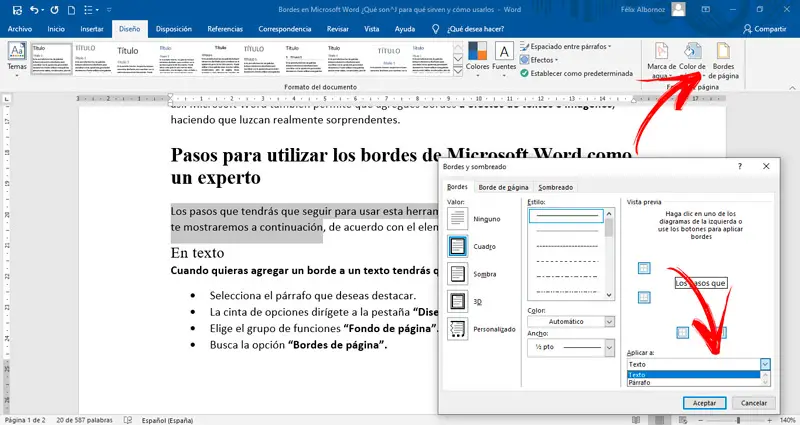Click the Cancelar button
The height and width of the screenshot is (425, 800).
[x=754, y=403]
